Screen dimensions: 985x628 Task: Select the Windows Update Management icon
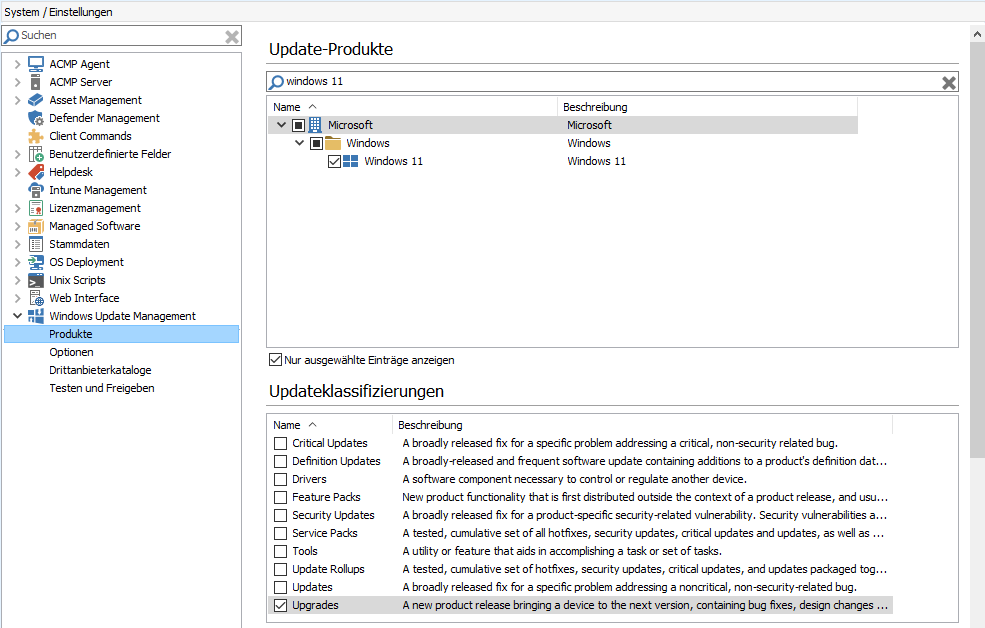pyautogui.click(x=36, y=315)
